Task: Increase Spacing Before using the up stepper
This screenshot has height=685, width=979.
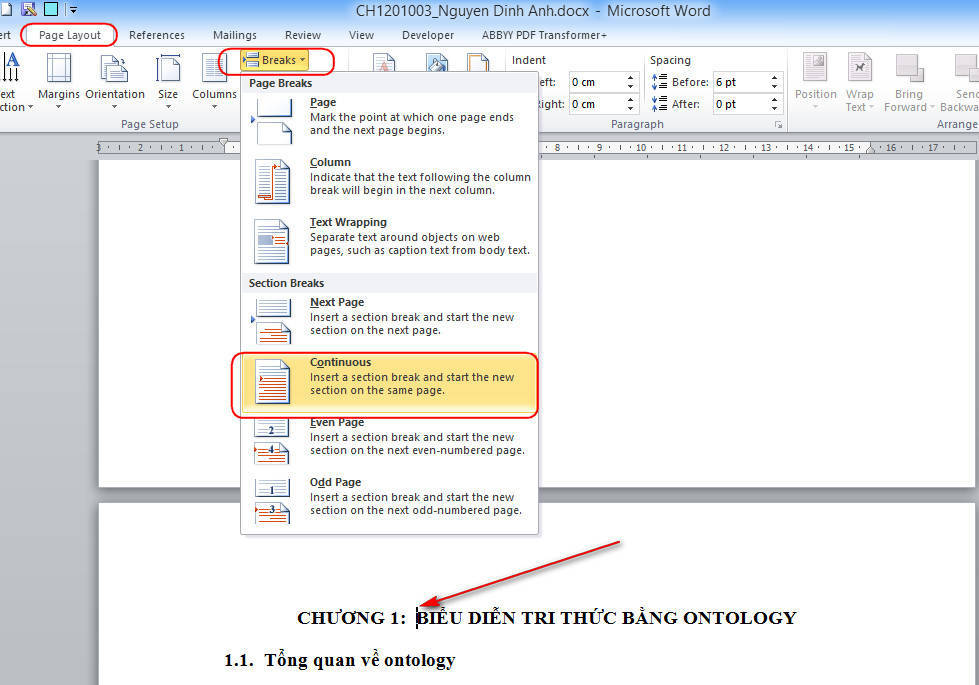Action: (x=773, y=76)
